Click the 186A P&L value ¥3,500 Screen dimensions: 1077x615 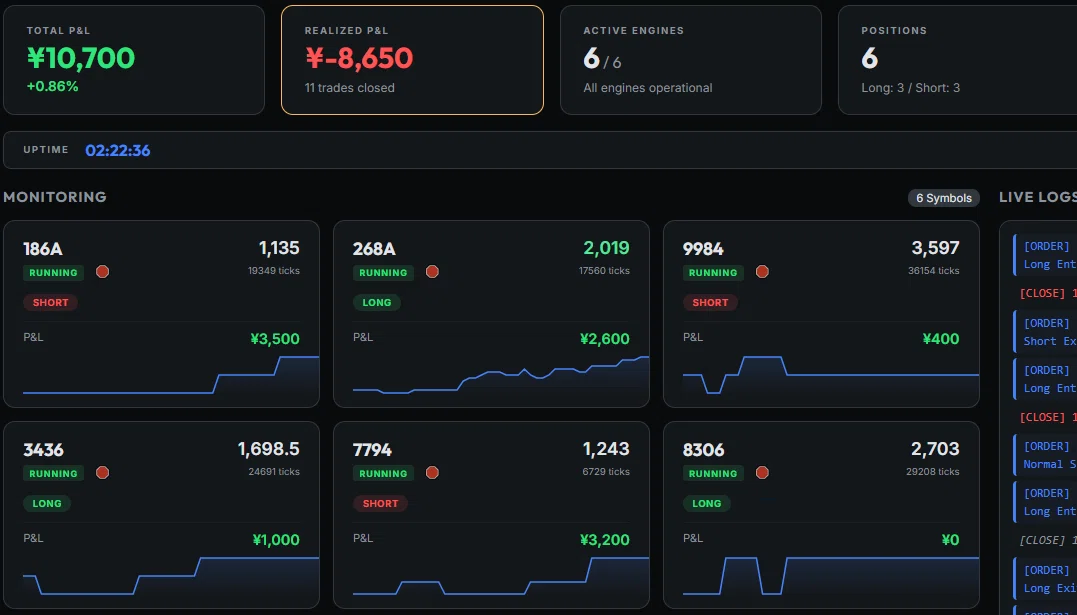pyautogui.click(x=275, y=339)
